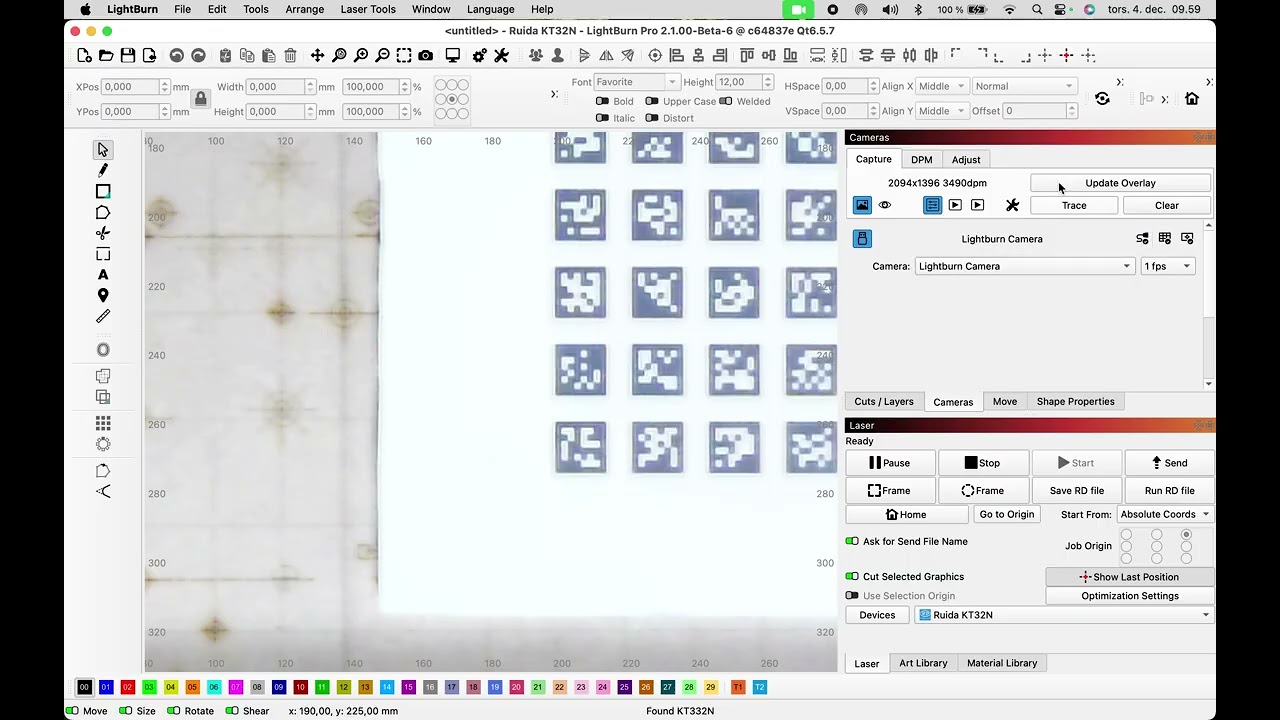Switch to the DPM tab
This screenshot has width=1280, height=720.
click(x=921, y=159)
